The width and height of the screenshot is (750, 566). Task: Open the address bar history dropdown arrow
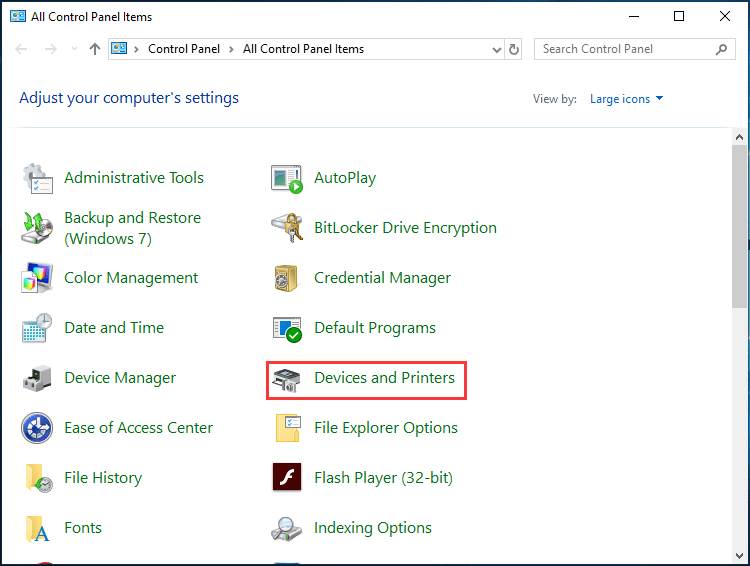497,49
